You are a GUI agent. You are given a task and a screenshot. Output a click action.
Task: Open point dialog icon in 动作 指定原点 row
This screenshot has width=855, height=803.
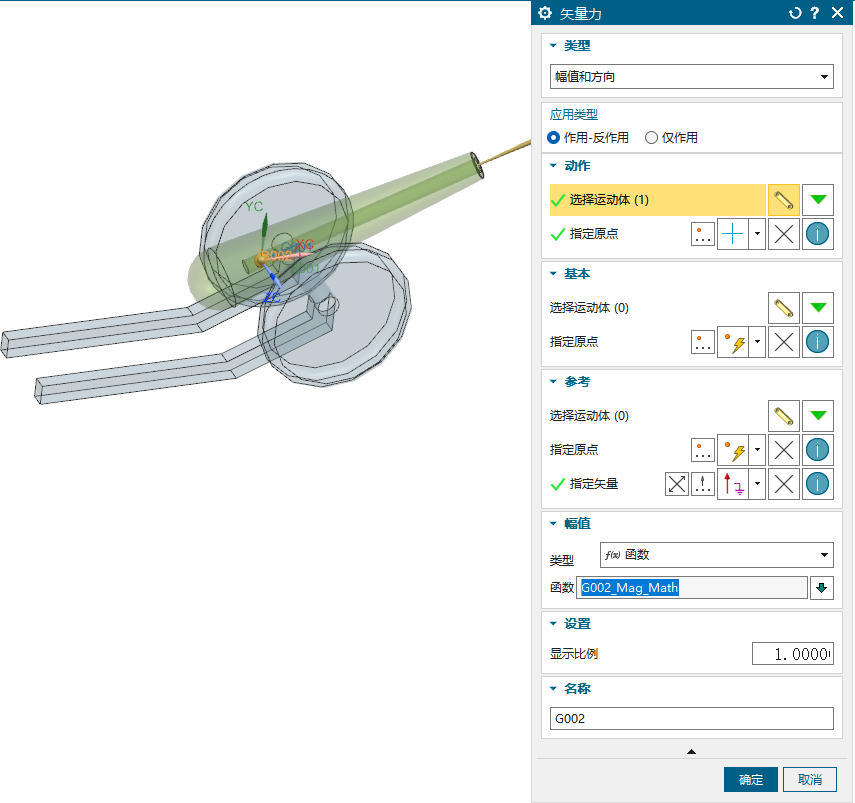[703, 234]
